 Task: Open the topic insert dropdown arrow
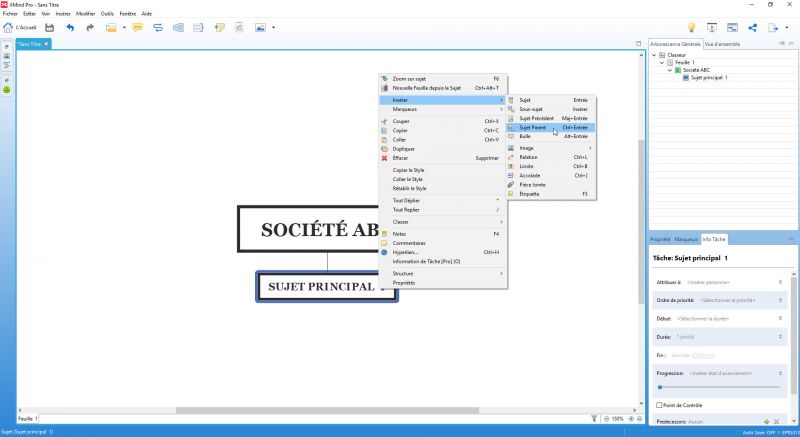124,28
